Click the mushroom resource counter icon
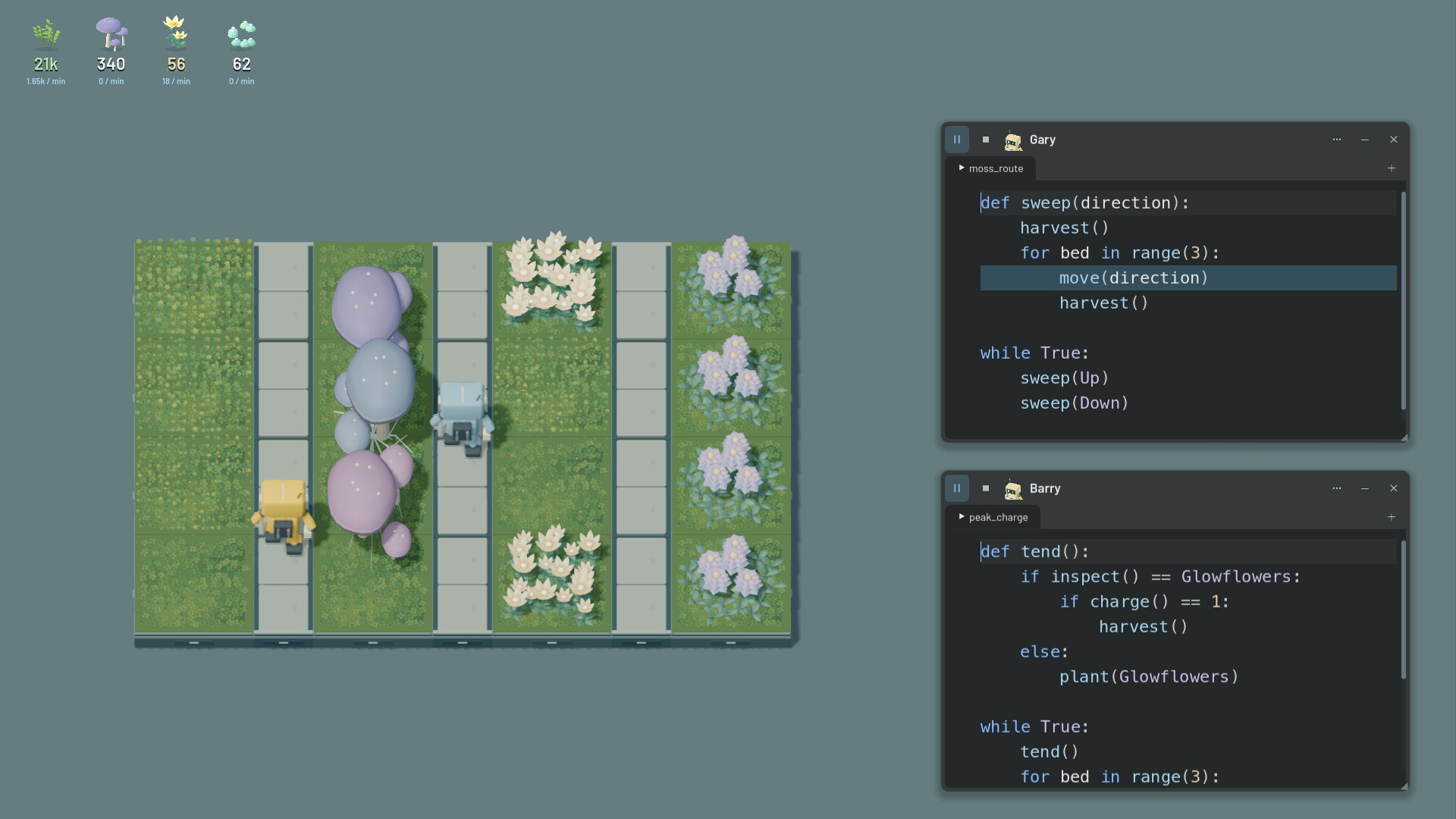The height and width of the screenshot is (819, 1456). 111,34
